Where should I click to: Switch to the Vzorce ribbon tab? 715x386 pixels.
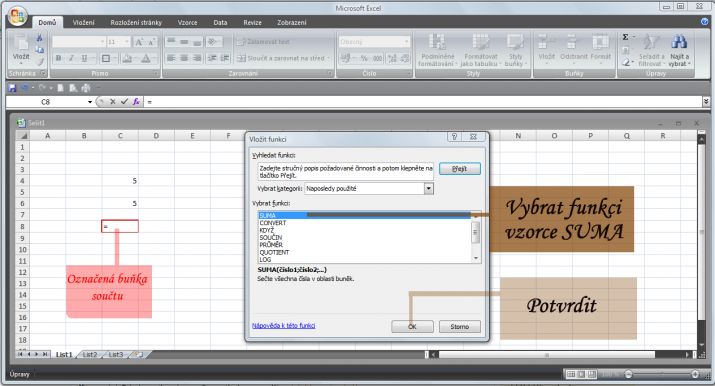[x=187, y=22]
